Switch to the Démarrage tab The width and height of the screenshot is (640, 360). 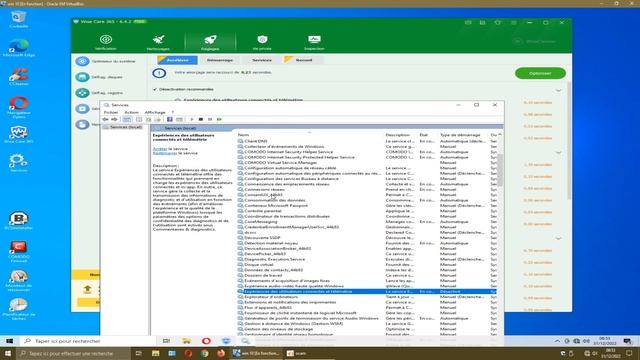(x=220, y=60)
